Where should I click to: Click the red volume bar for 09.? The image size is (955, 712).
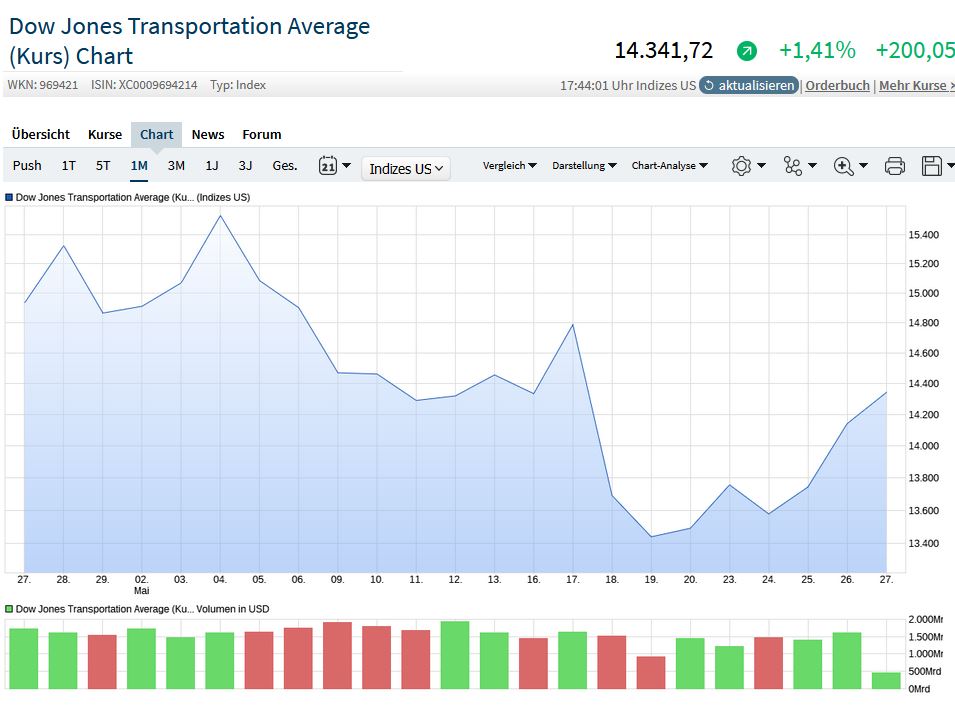tap(337, 655)
